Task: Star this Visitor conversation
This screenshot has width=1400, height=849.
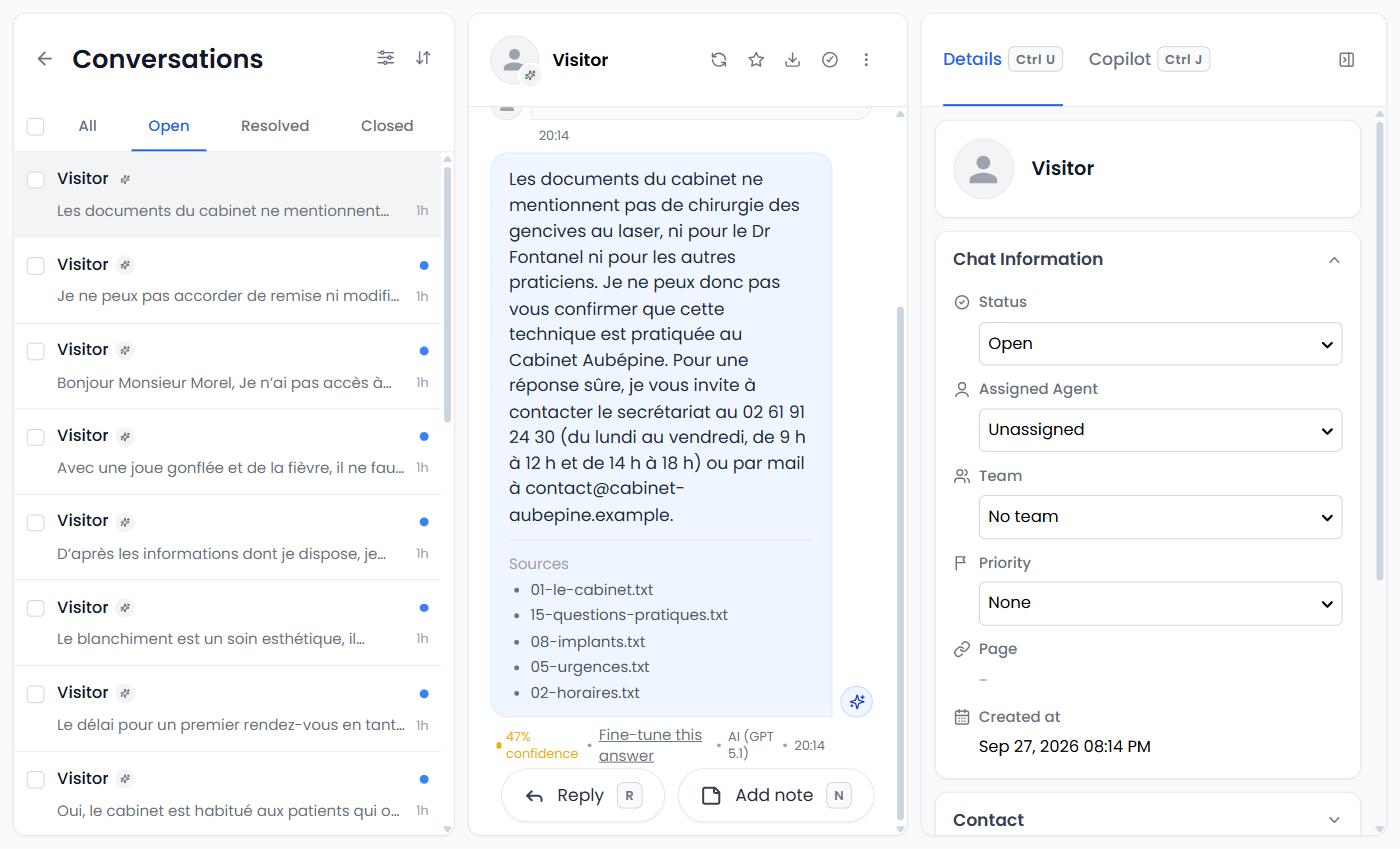Action: [x=756, y=60]
